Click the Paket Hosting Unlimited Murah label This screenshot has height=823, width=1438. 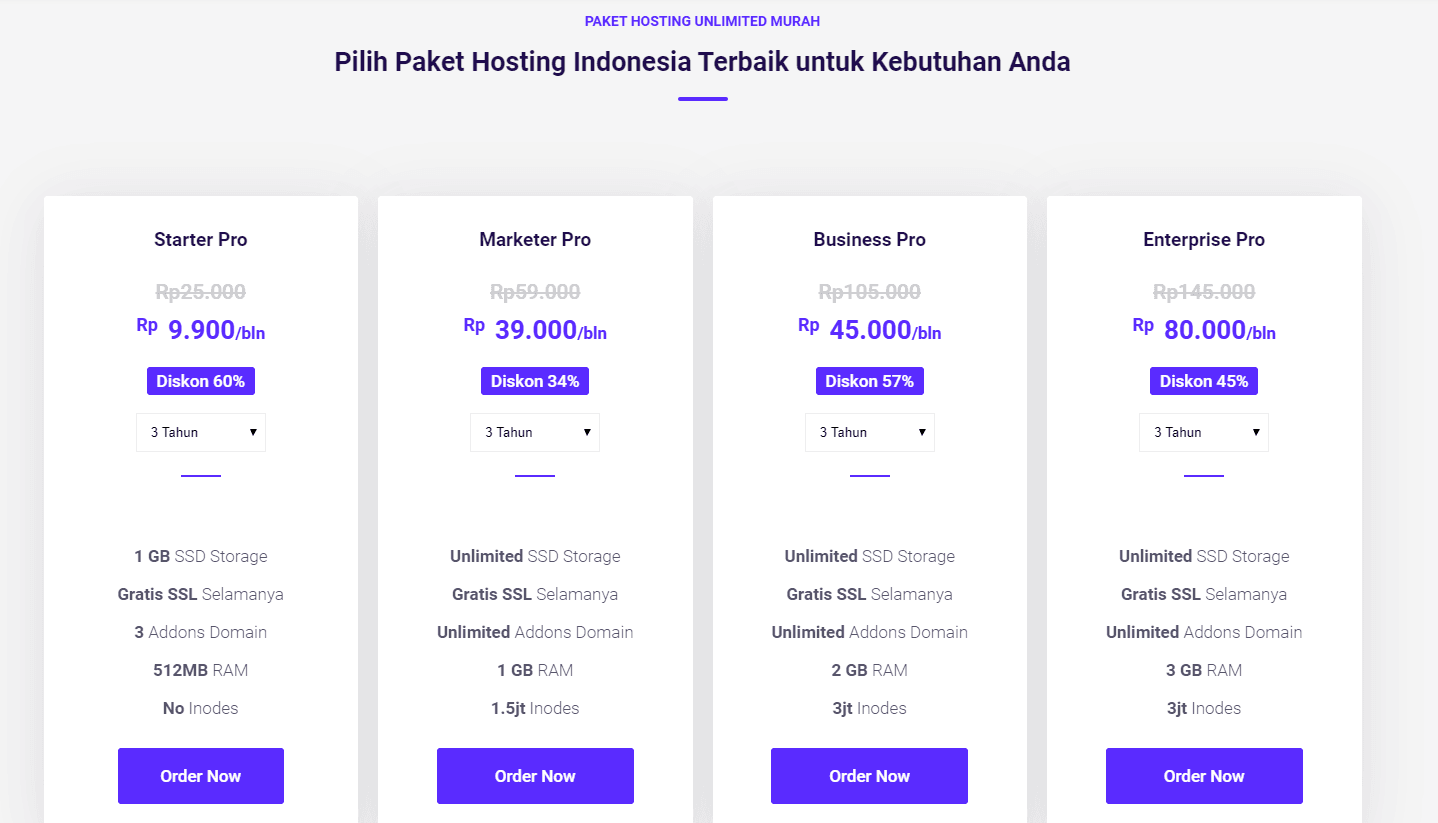702,21
